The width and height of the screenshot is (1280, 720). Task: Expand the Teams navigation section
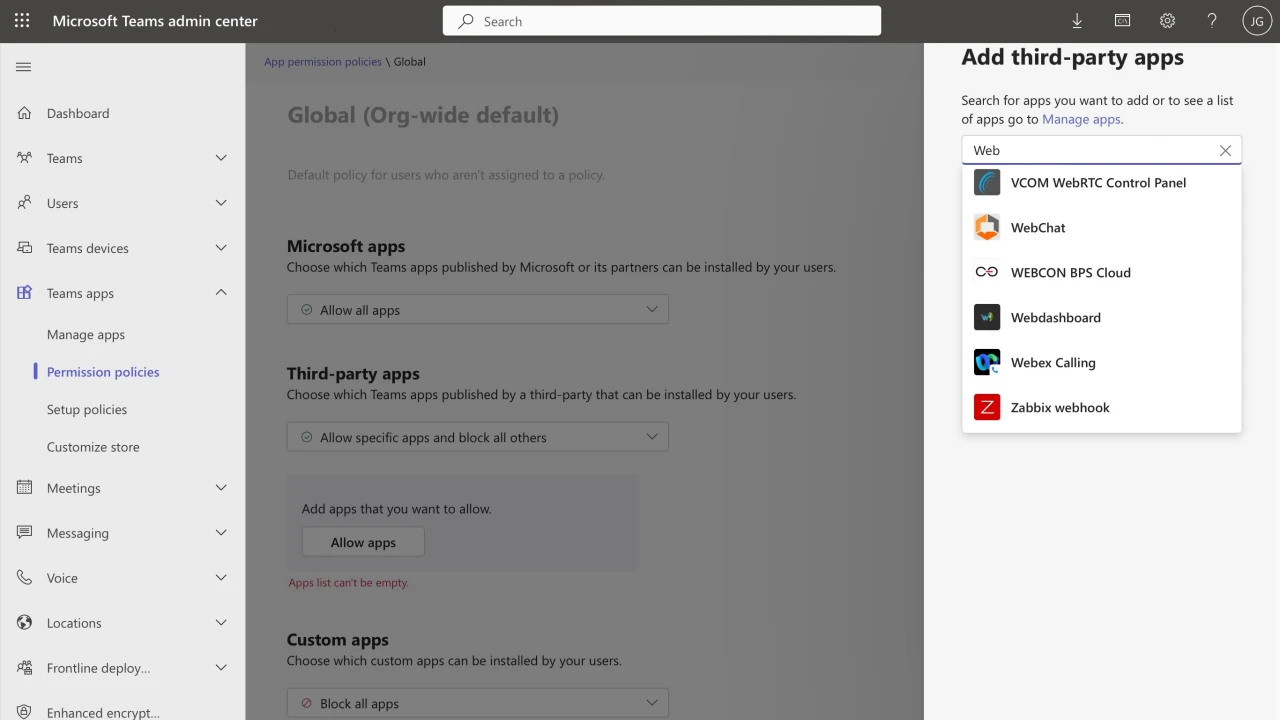[x=221, y=158]
